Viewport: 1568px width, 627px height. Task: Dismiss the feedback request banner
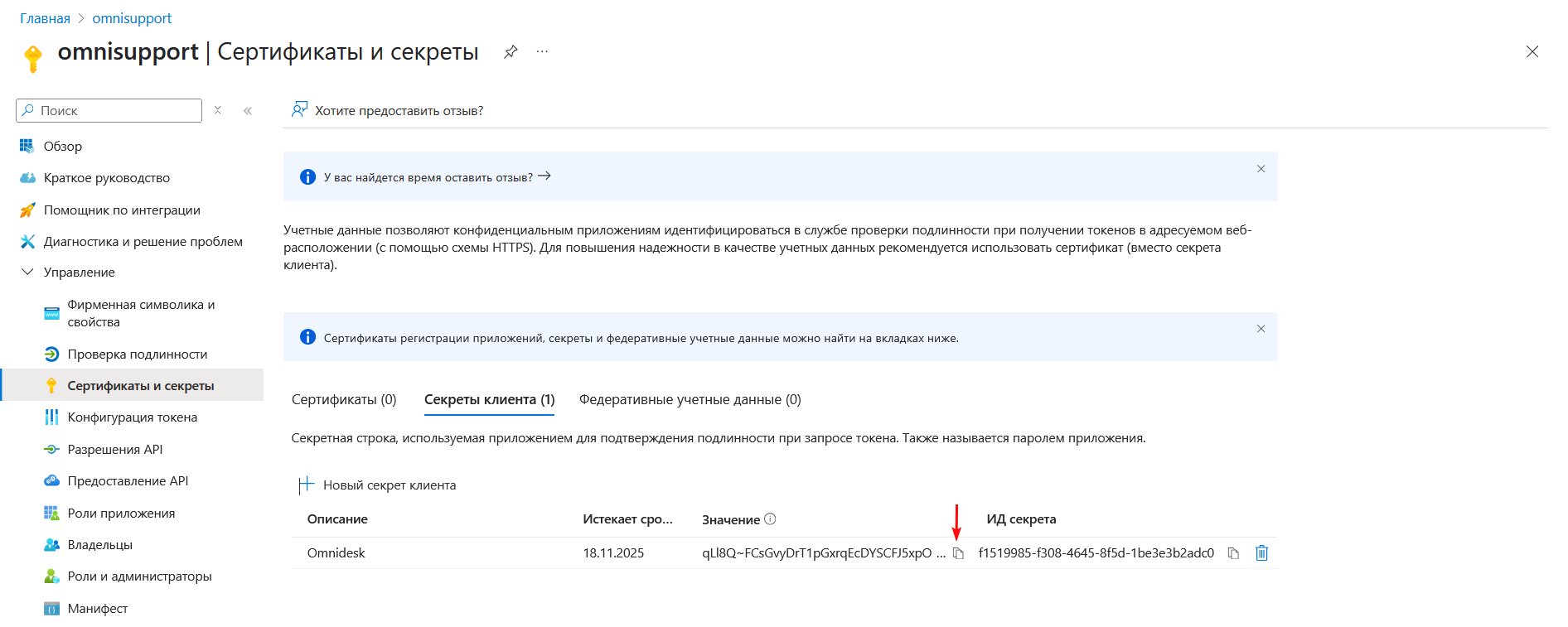pos(1261,169)
